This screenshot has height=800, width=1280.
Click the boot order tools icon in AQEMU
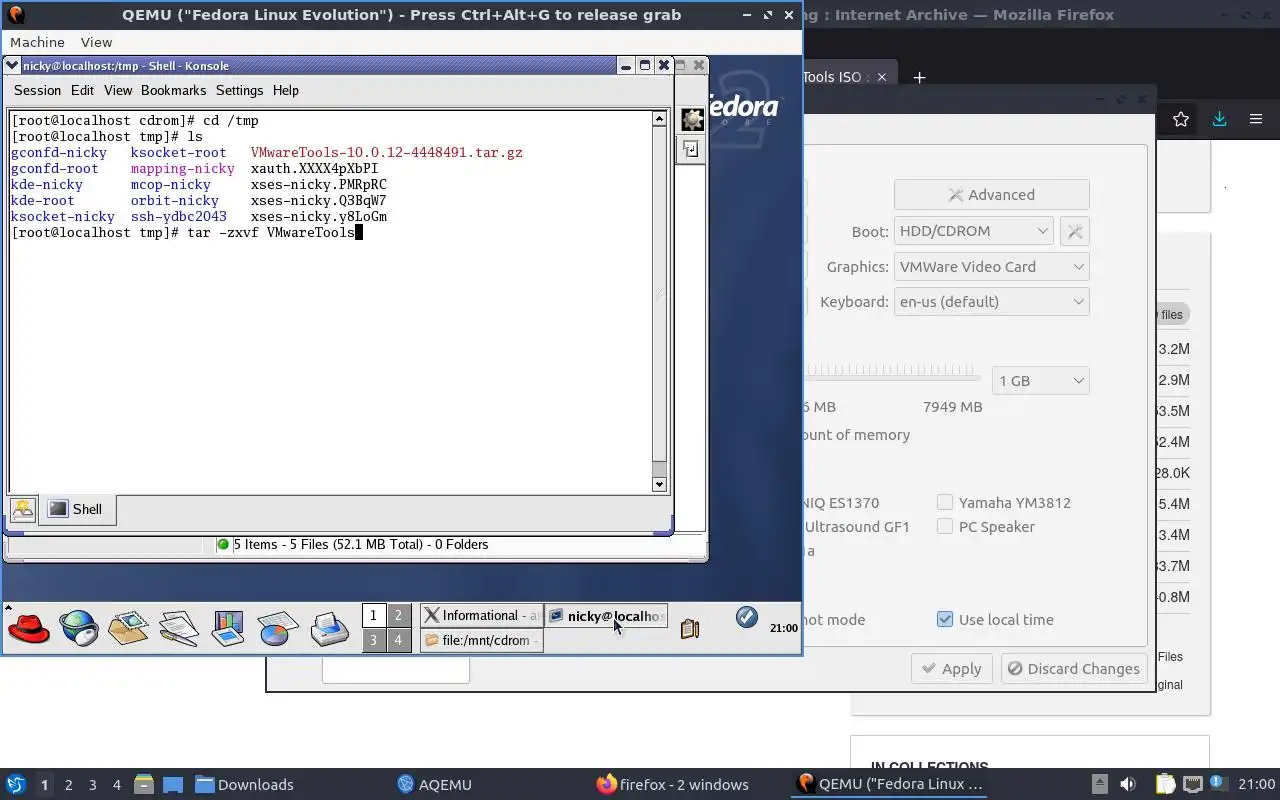1074,231
